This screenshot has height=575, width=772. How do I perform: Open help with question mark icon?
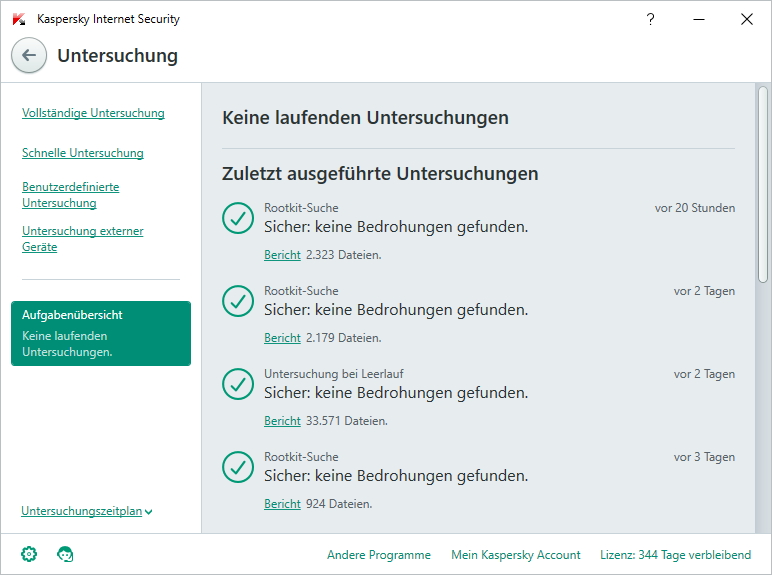tap(650, 19)
